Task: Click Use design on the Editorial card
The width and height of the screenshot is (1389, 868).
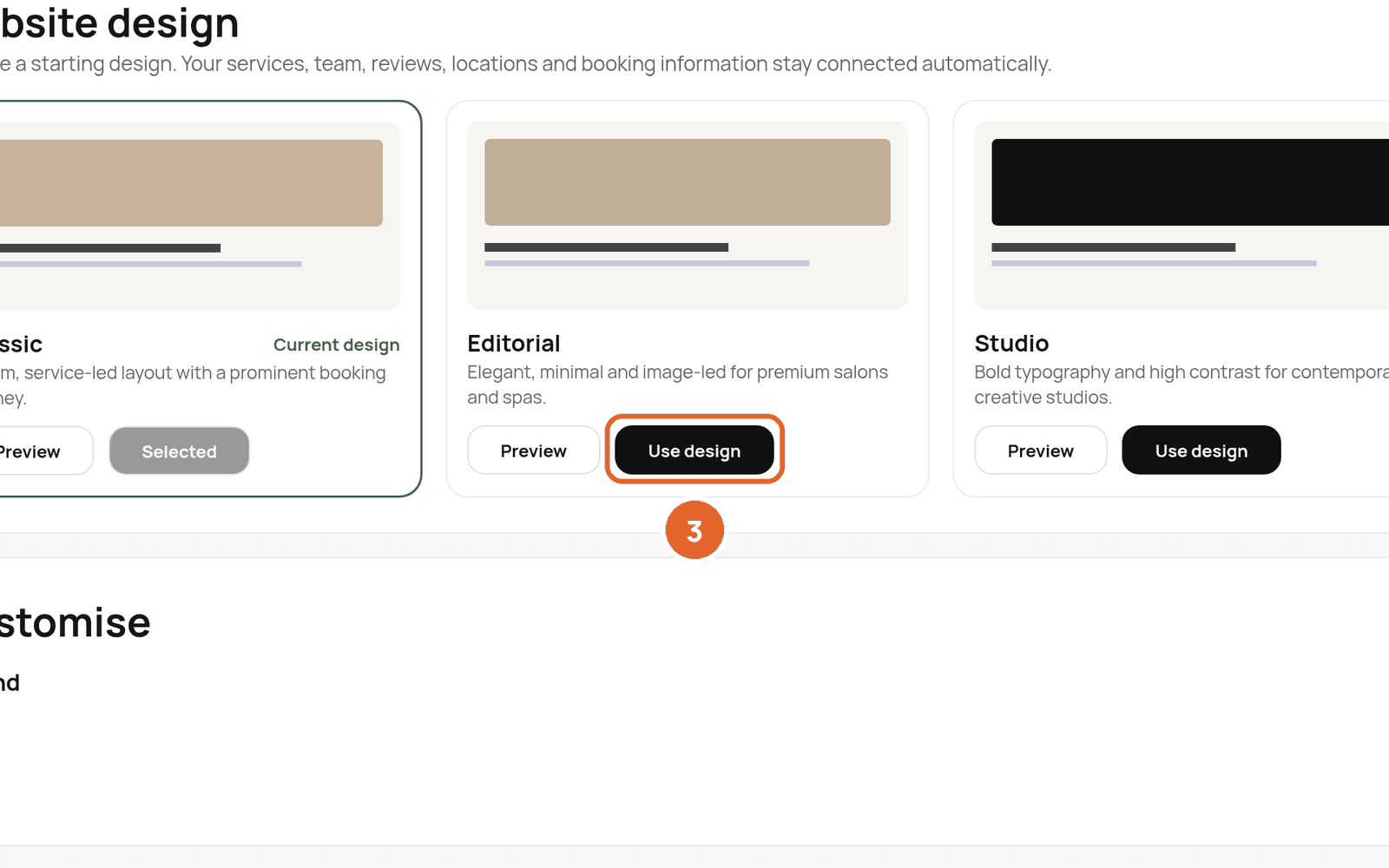Action: click(694, 450)
